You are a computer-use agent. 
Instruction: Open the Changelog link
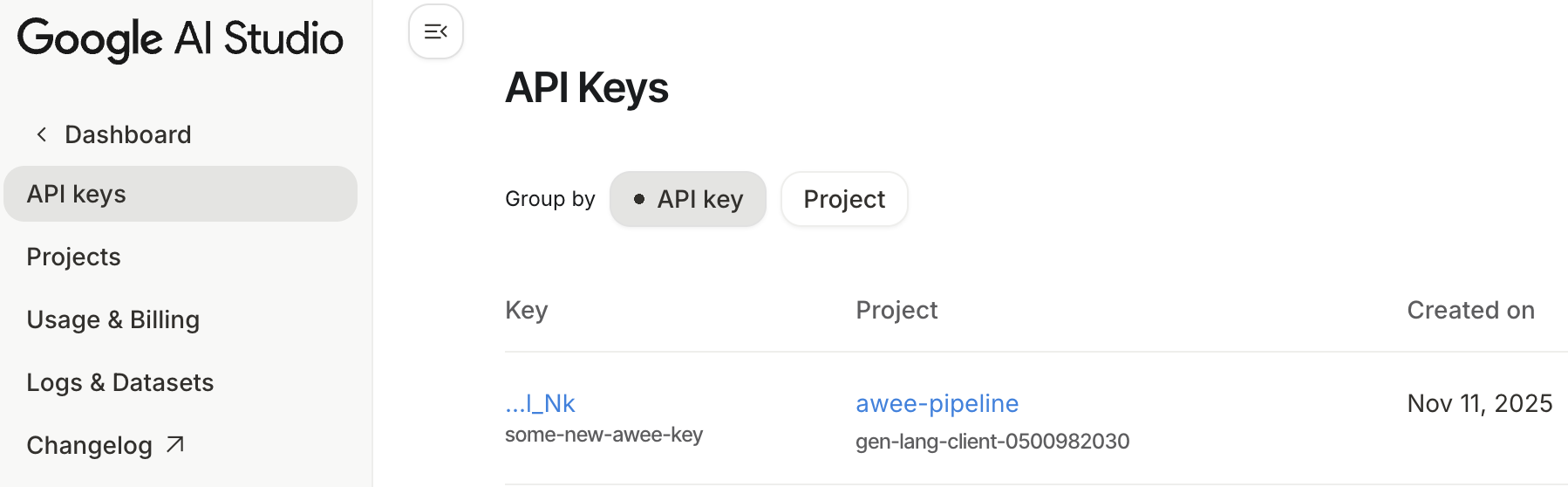(90, 445)
